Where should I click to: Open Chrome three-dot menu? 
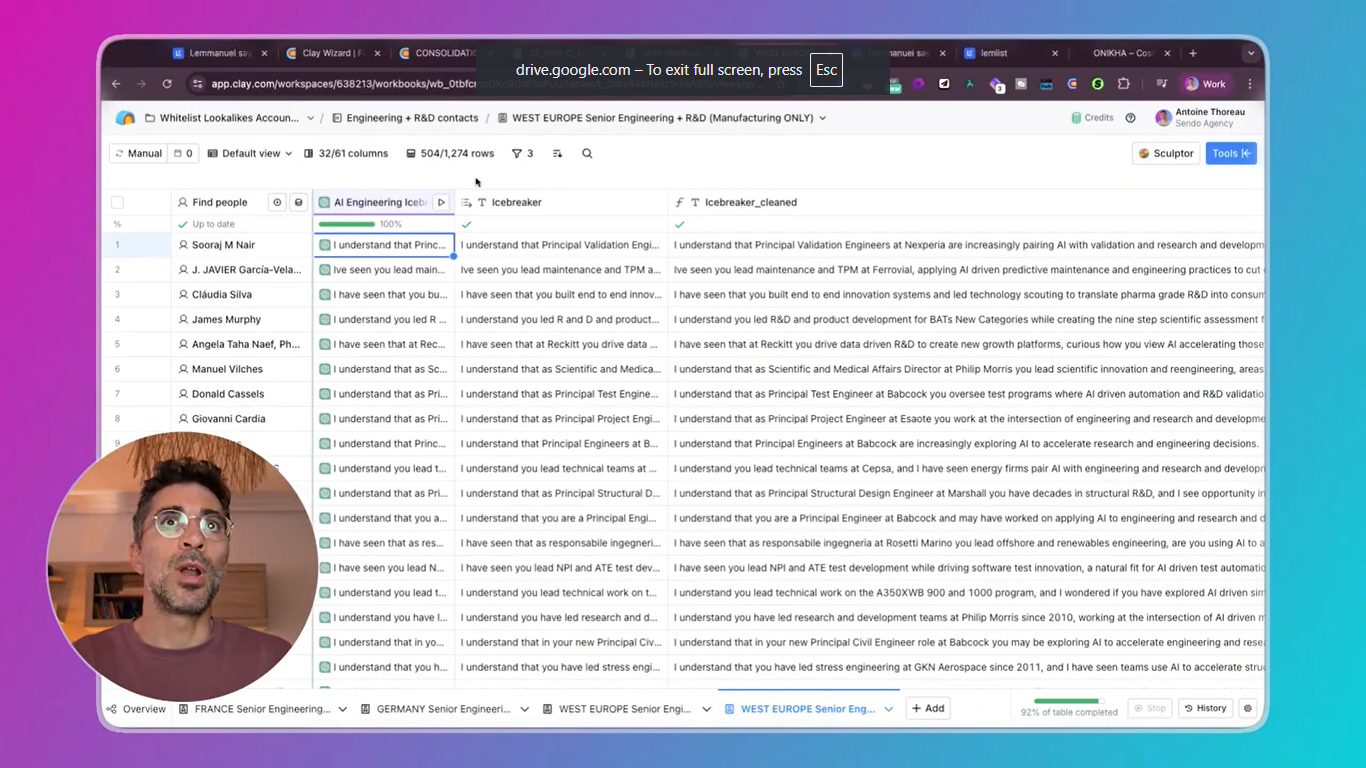pyautogui.click(x=1249, y=84)
